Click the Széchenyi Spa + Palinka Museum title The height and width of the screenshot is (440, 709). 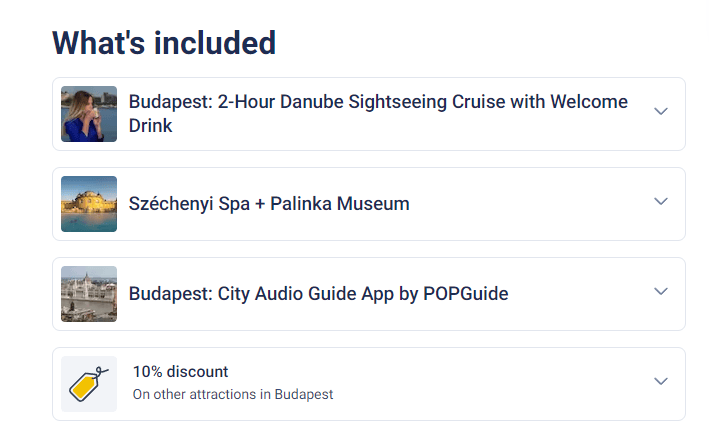tap(269, 203)
